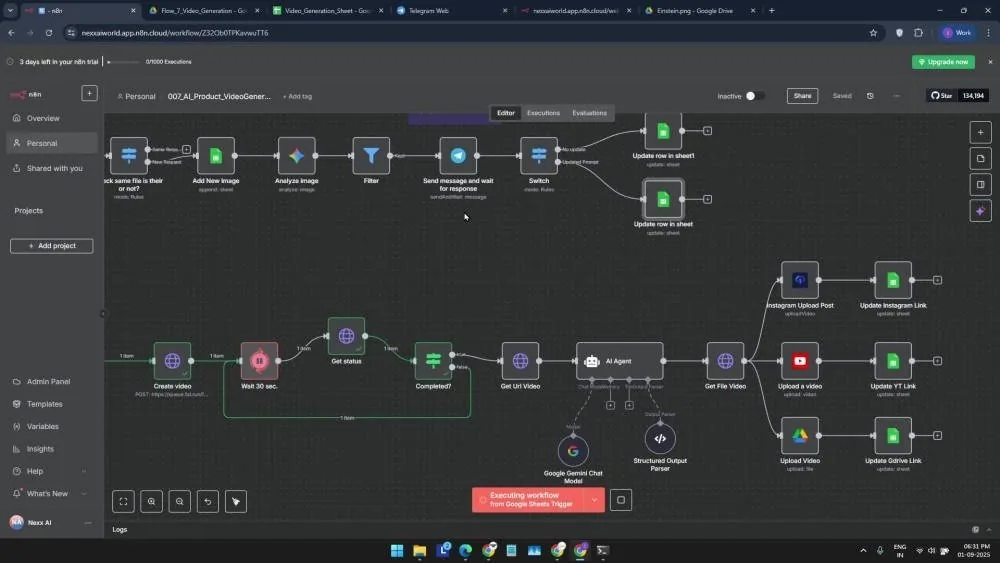The height and width of the screenshot is (563, 1000).
Task: Open the workflow history icon
Action: point(870,96)
